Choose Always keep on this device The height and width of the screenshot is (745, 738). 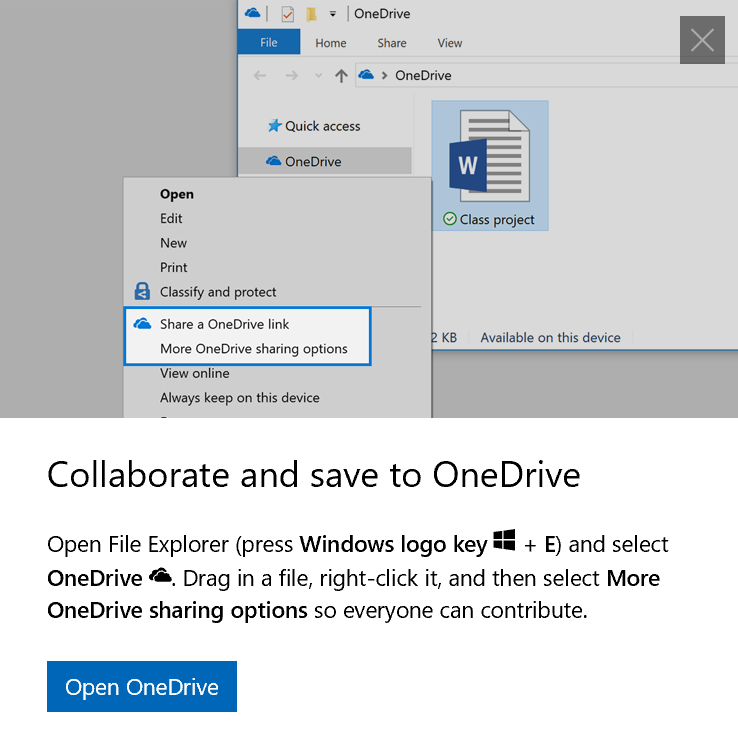[x=240, y=397]
